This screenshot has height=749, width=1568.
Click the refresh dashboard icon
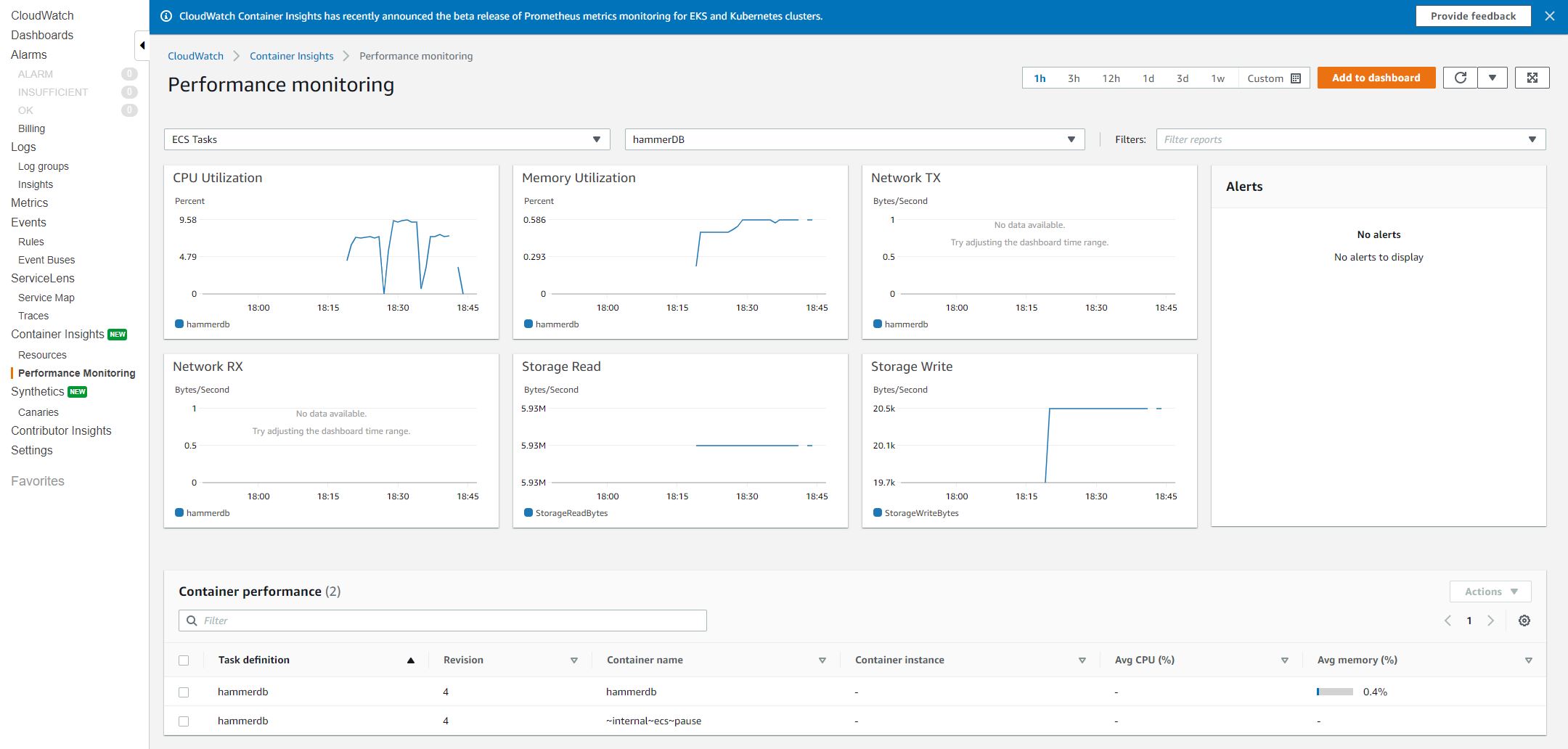click(x=1461, y=78)
